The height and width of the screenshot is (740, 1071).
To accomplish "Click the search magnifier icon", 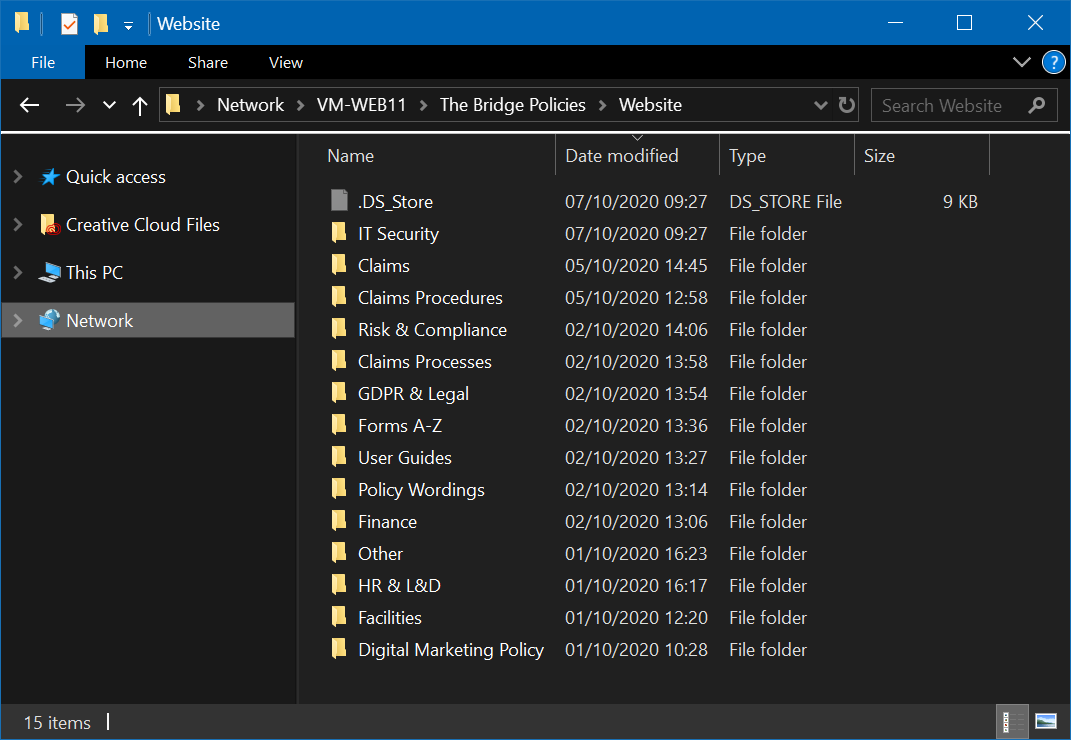I will coord(1037,105).
